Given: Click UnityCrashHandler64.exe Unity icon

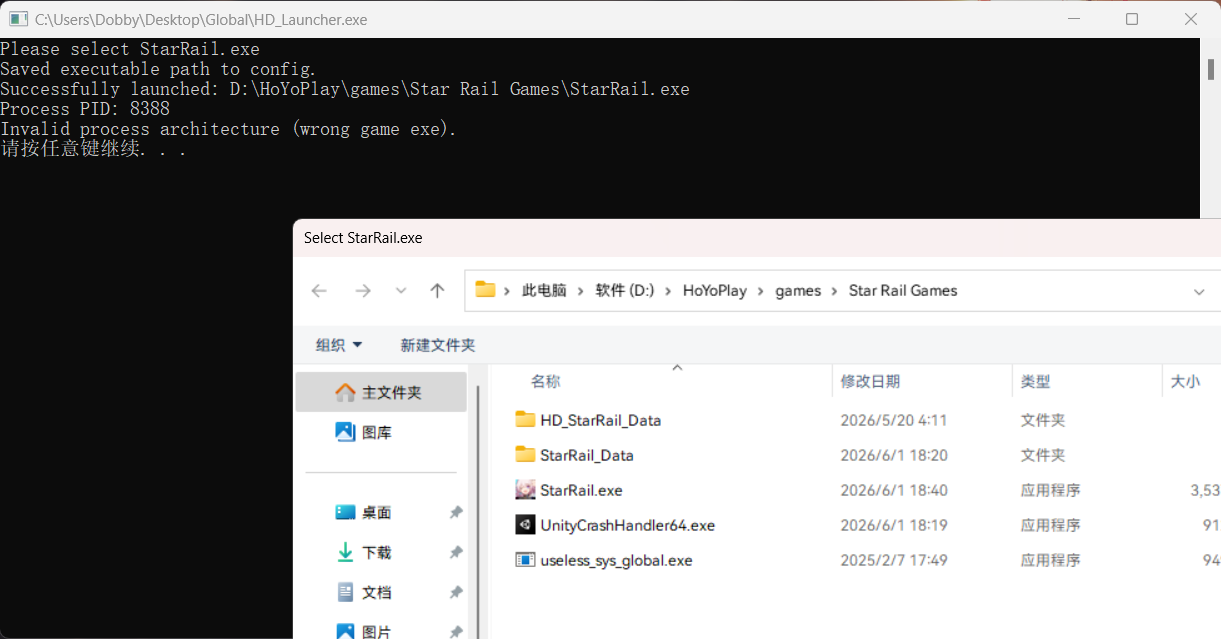Looking at the screenshot, I should (525, 524).
